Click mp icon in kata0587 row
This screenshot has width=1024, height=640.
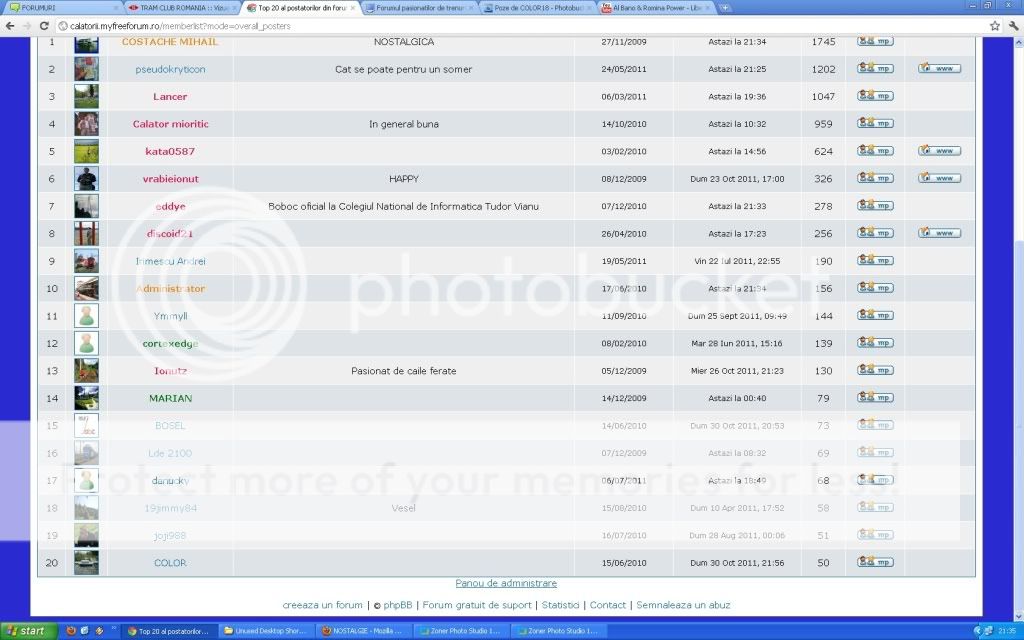click(875, 150)
